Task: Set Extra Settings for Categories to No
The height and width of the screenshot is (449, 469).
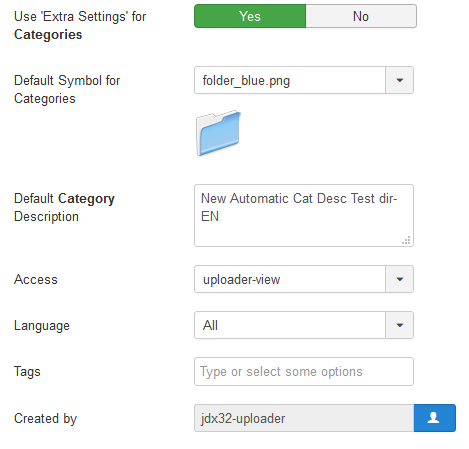Action: point(361,16)
